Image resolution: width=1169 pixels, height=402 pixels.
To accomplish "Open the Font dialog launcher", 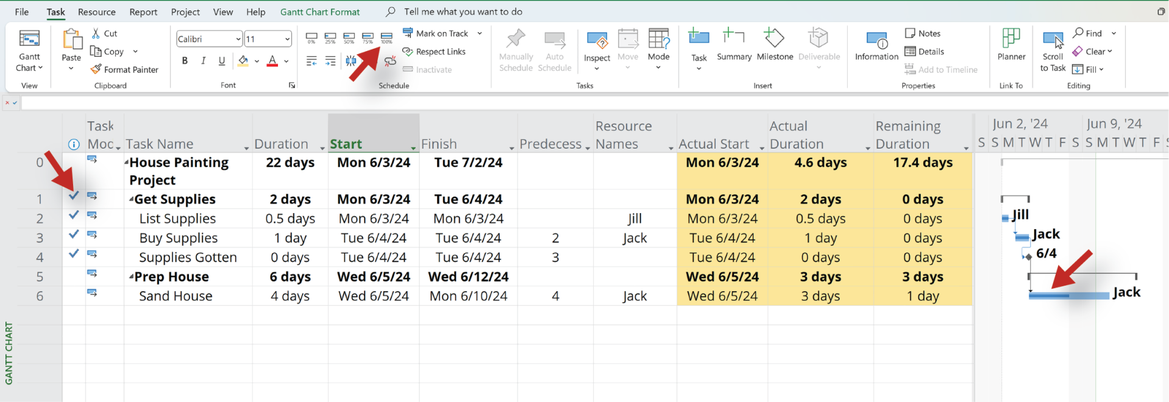I will [x=292, y=86].
